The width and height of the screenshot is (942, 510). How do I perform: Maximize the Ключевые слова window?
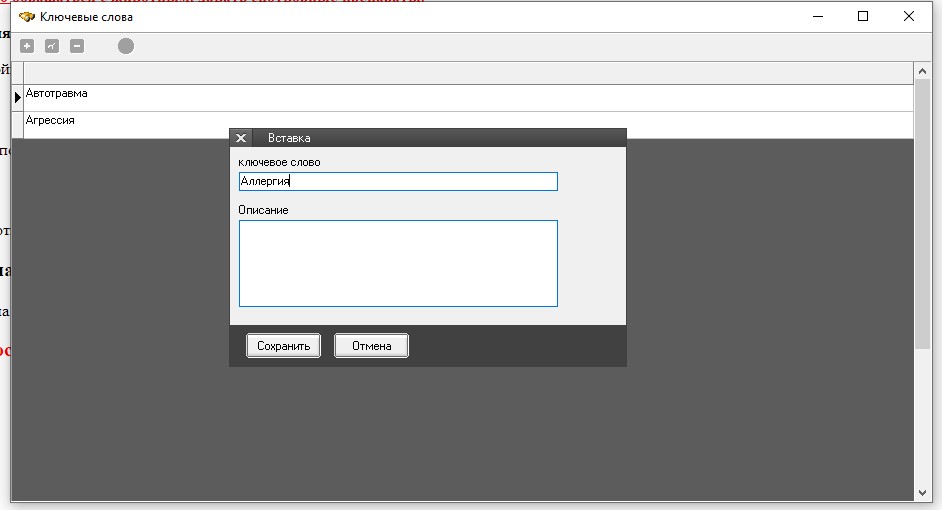point(863,16)
